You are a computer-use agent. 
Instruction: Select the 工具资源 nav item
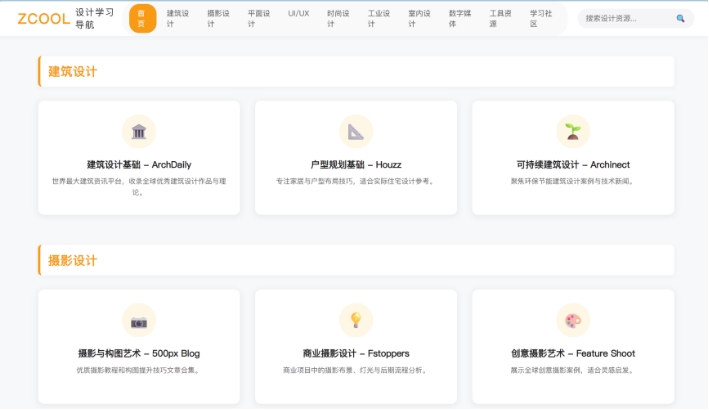[500, 18]
